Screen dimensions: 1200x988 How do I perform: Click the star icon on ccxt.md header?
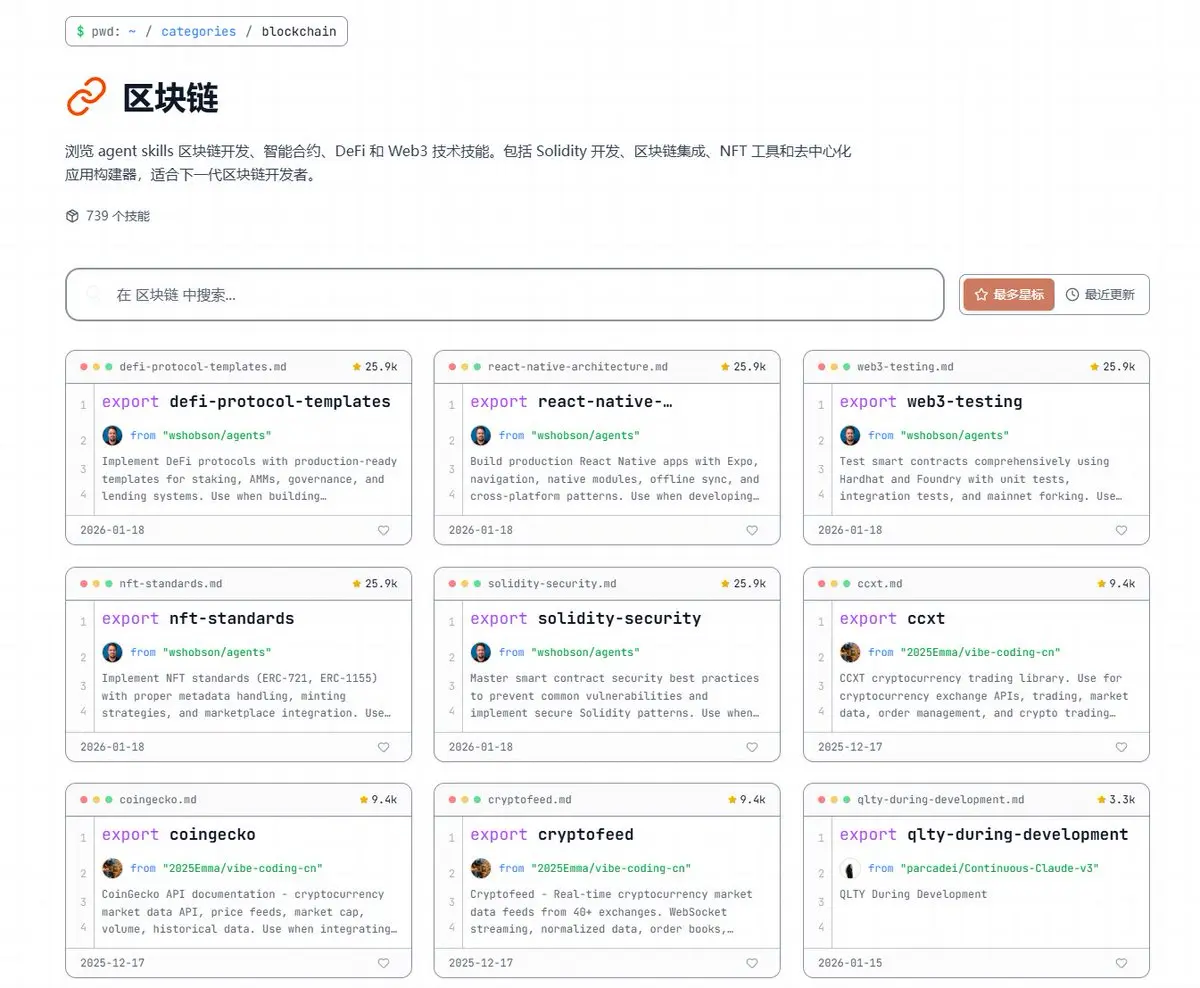click(x=1101, y=583)
